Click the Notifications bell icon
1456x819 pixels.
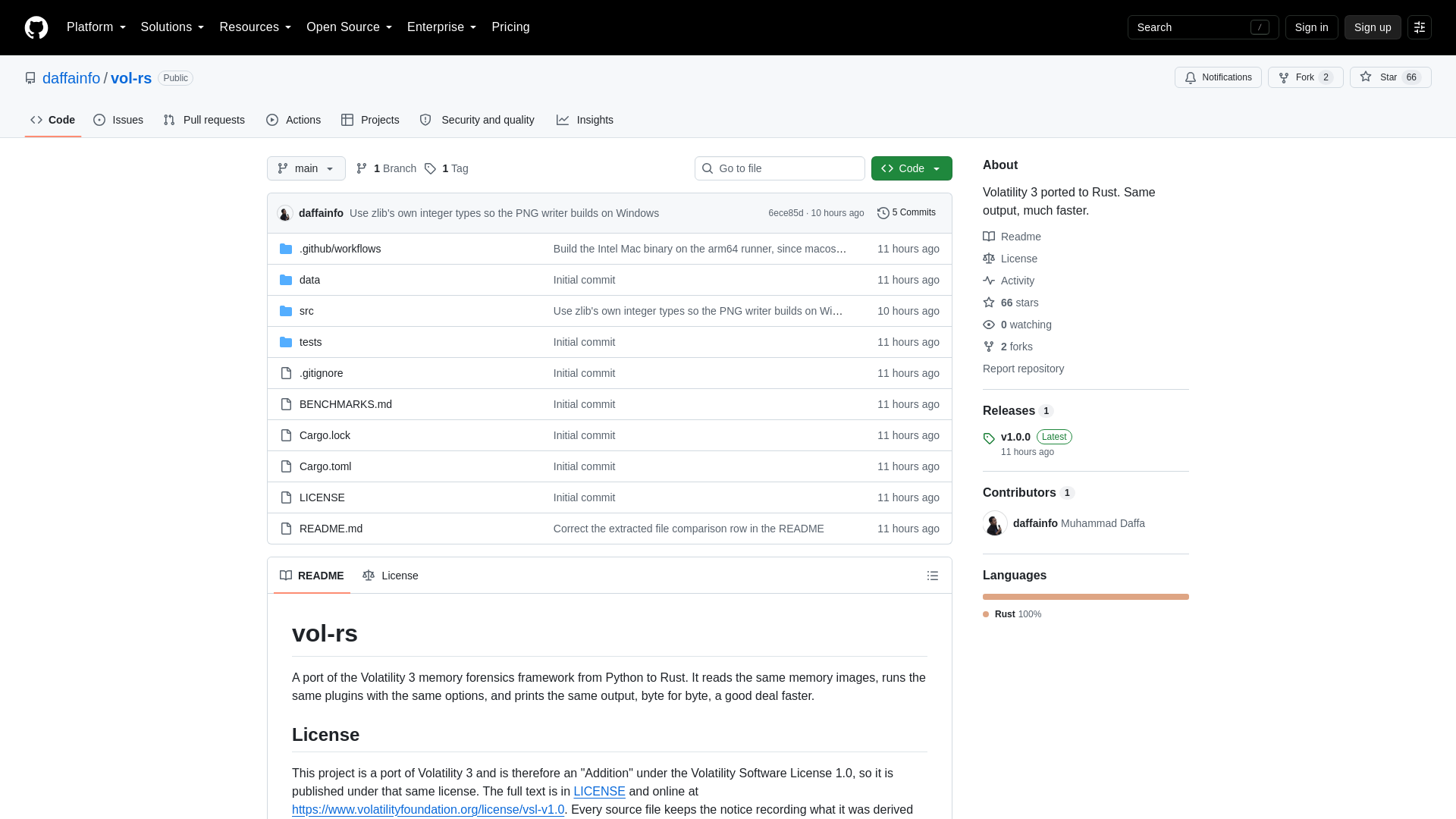1191,77
